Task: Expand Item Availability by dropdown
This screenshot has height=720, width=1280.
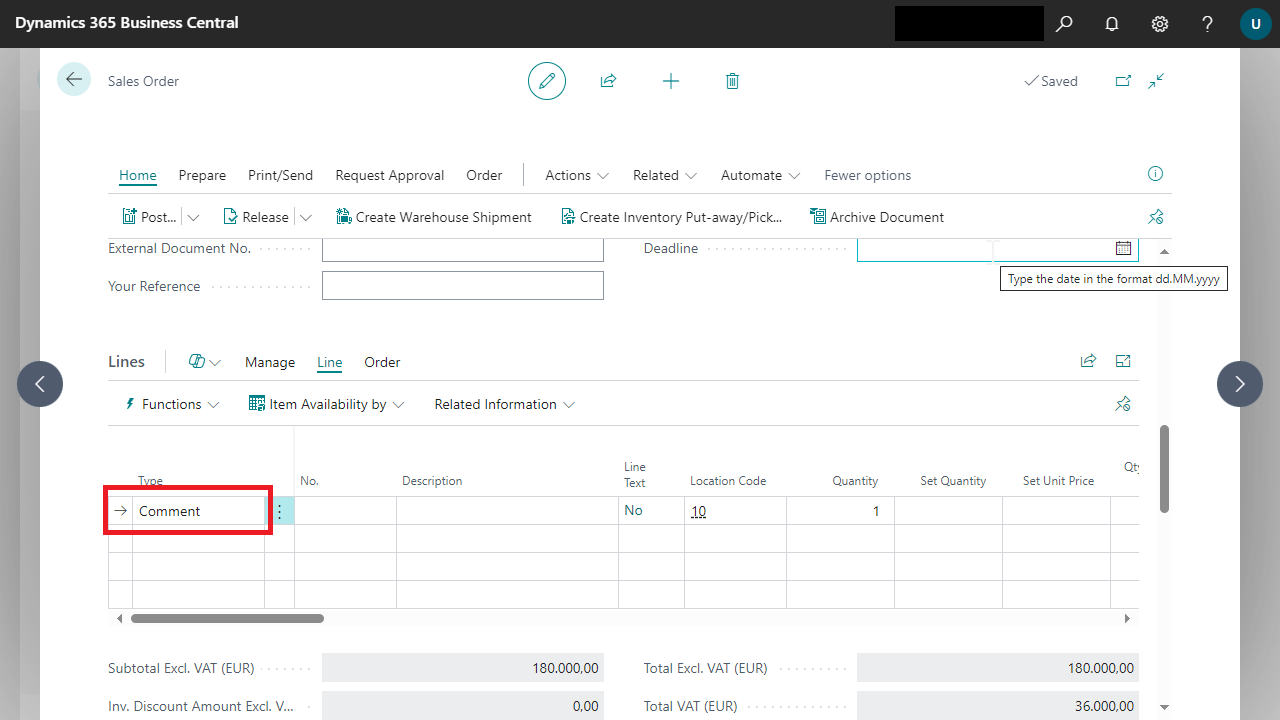Action: point(327,404)
